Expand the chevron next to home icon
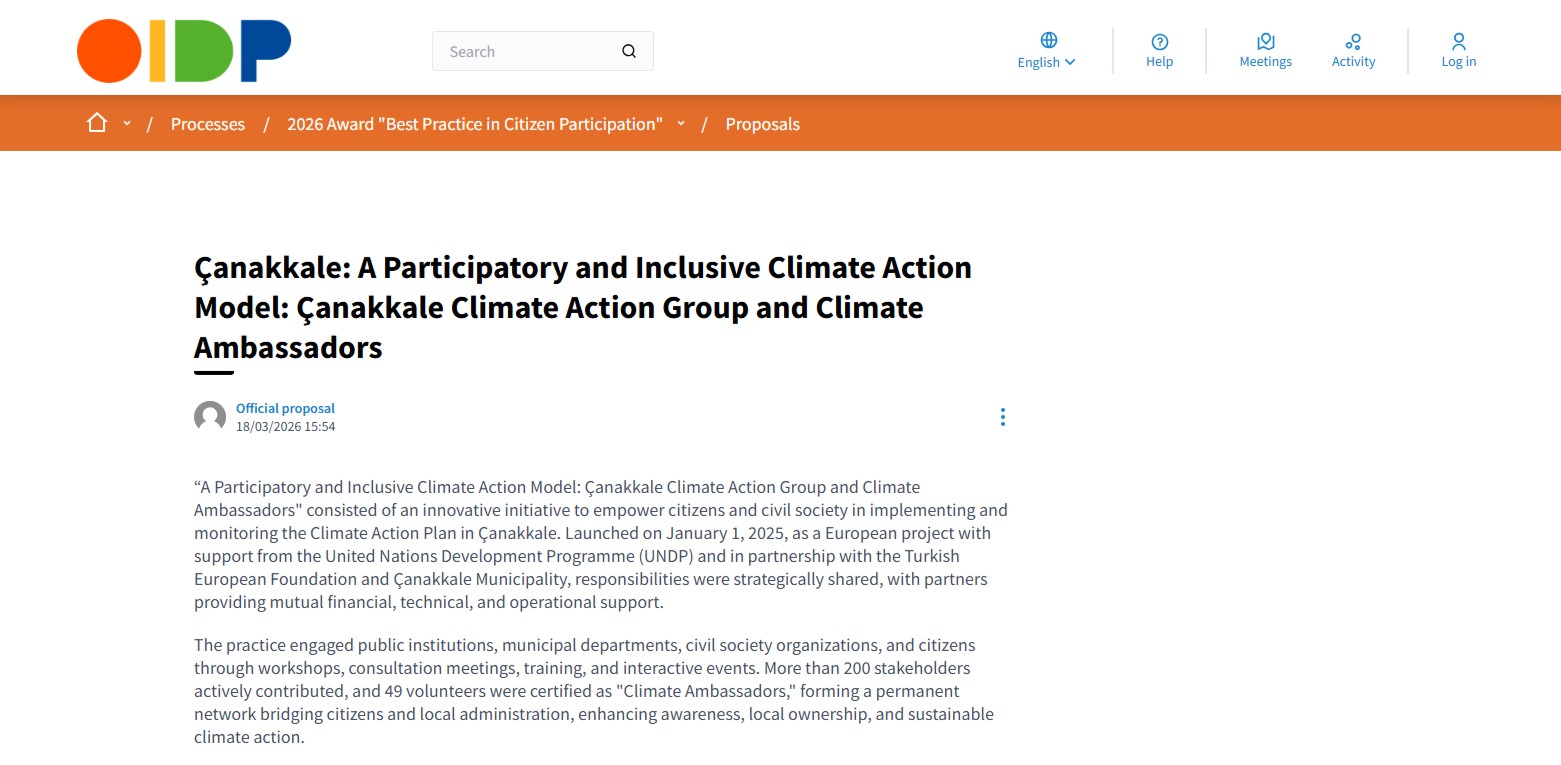This screenshot has height=765, width=1561. coord(127,124)
